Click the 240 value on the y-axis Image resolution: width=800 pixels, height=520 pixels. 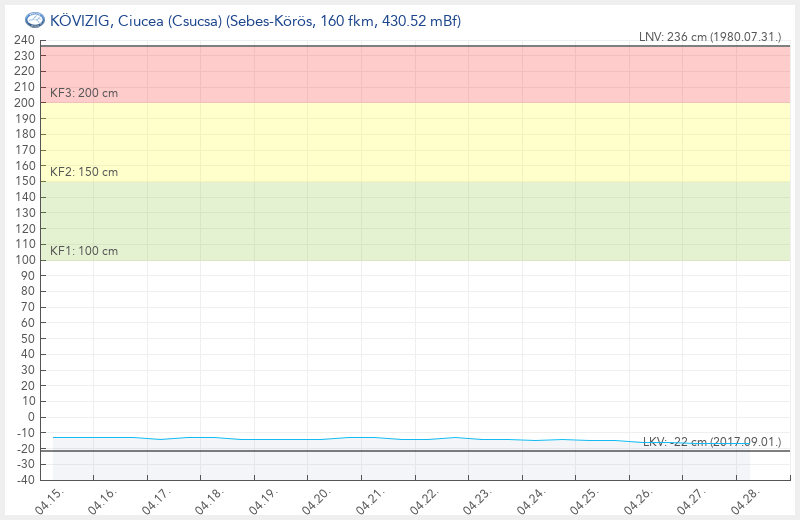tap(24, 41)
